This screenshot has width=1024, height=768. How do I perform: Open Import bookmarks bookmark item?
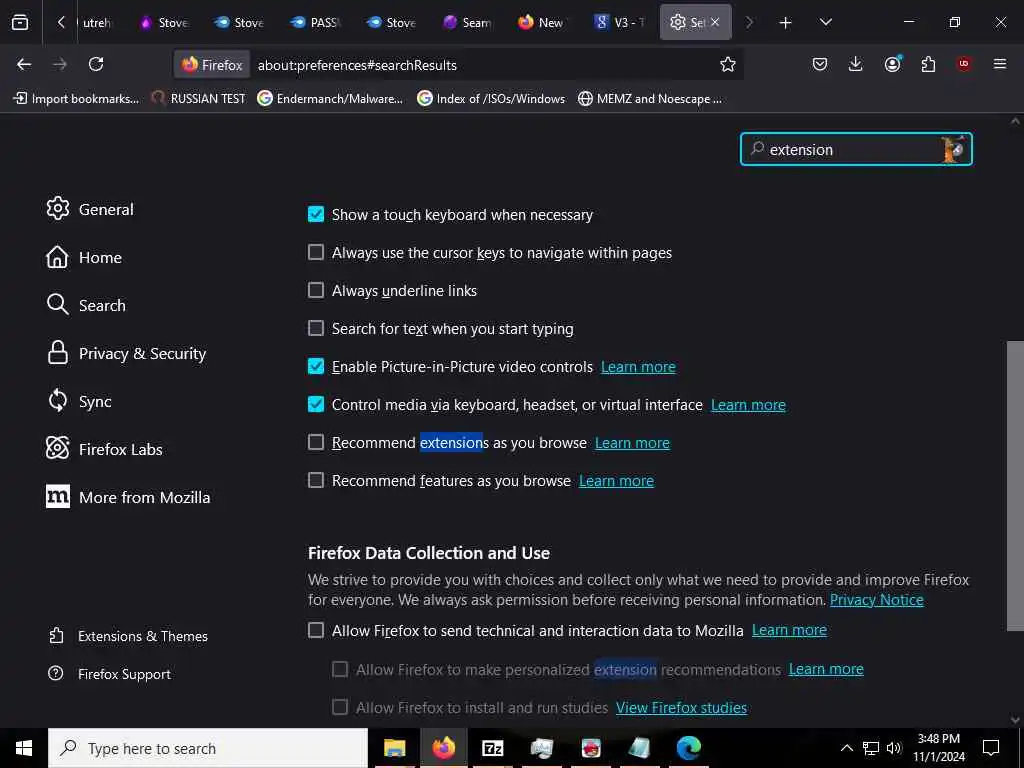76,99
